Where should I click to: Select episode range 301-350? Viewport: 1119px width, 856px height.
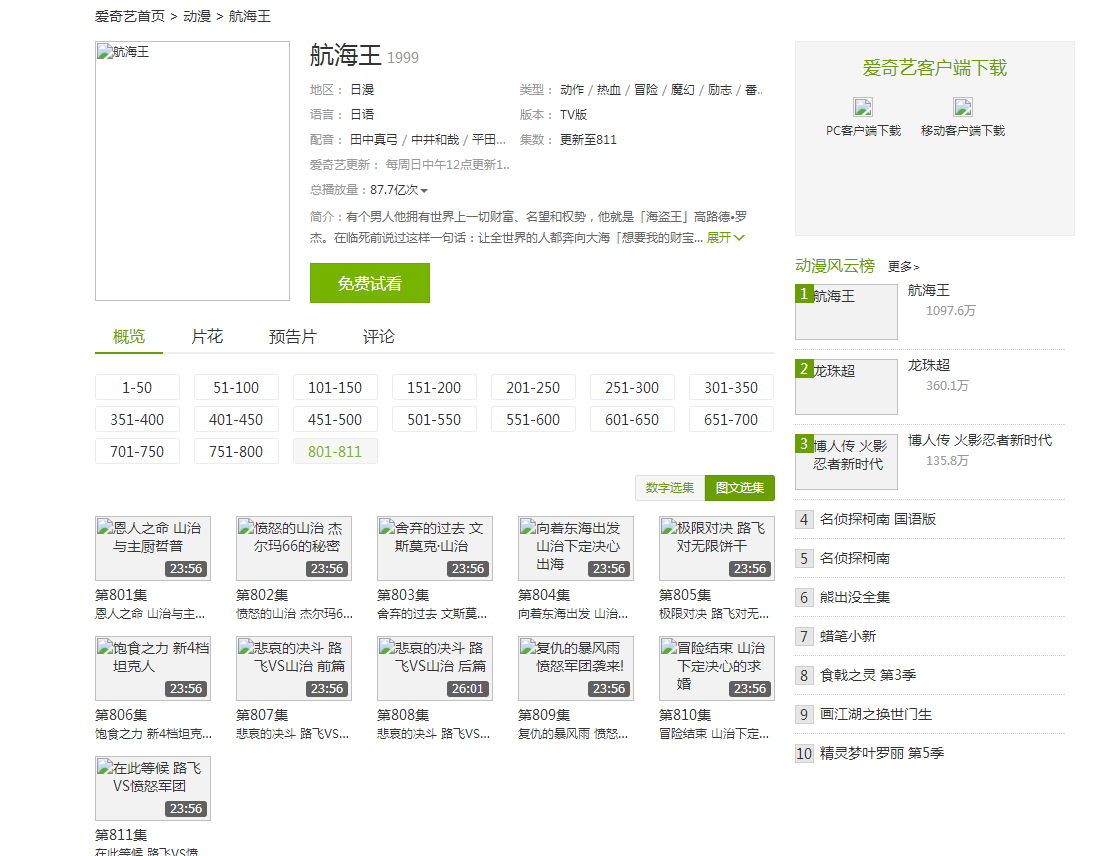coord(731,387)
